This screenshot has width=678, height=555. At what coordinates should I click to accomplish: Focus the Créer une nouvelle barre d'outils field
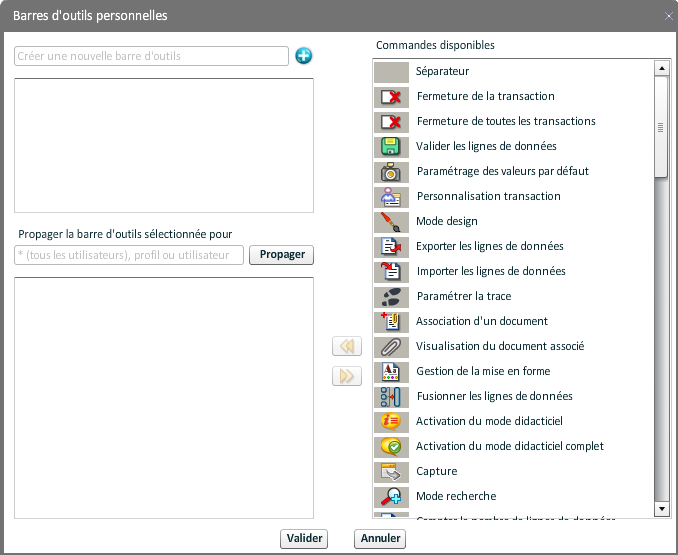point(151,56)
